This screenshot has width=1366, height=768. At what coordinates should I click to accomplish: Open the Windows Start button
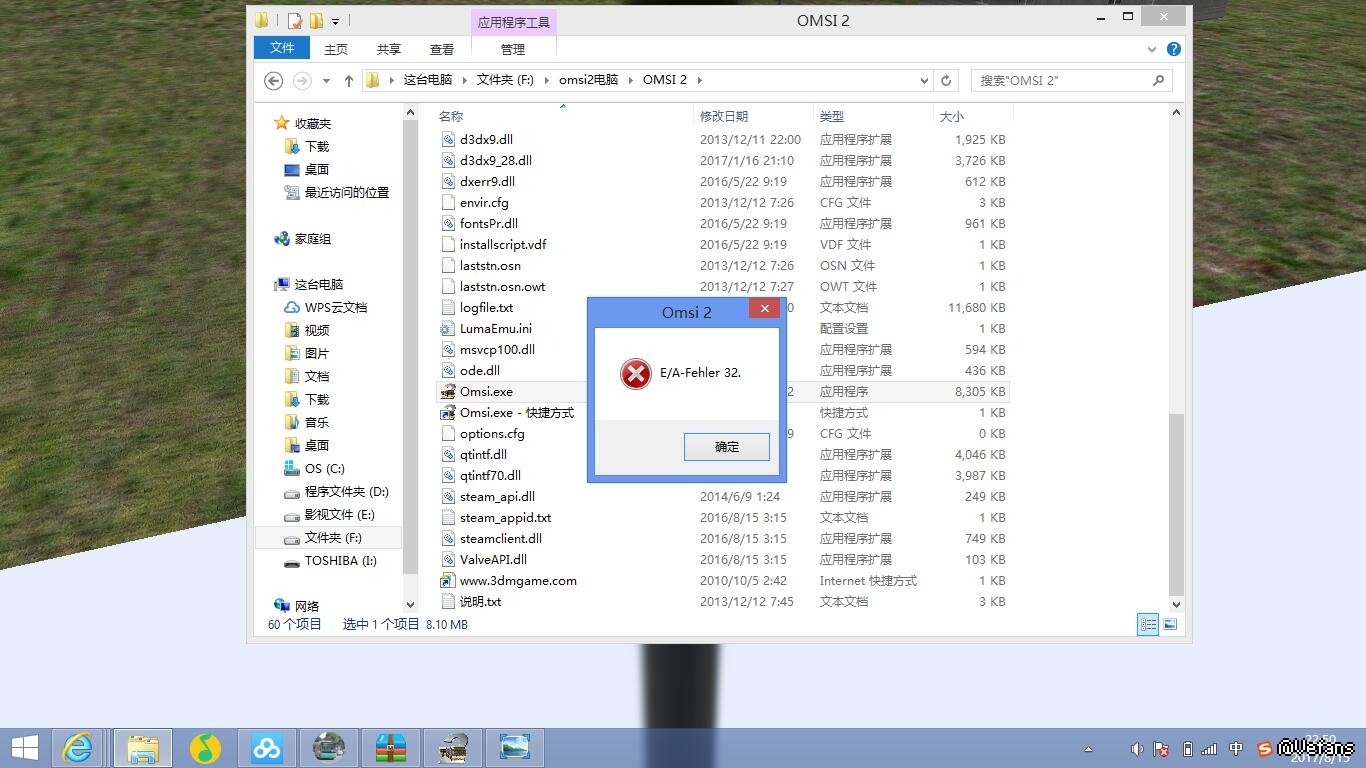point(24,748)
